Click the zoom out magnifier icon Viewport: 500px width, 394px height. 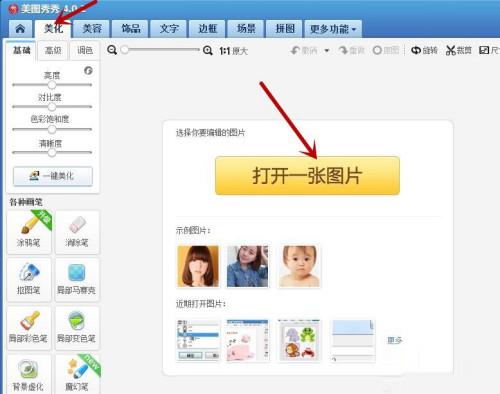click(112, 50)
